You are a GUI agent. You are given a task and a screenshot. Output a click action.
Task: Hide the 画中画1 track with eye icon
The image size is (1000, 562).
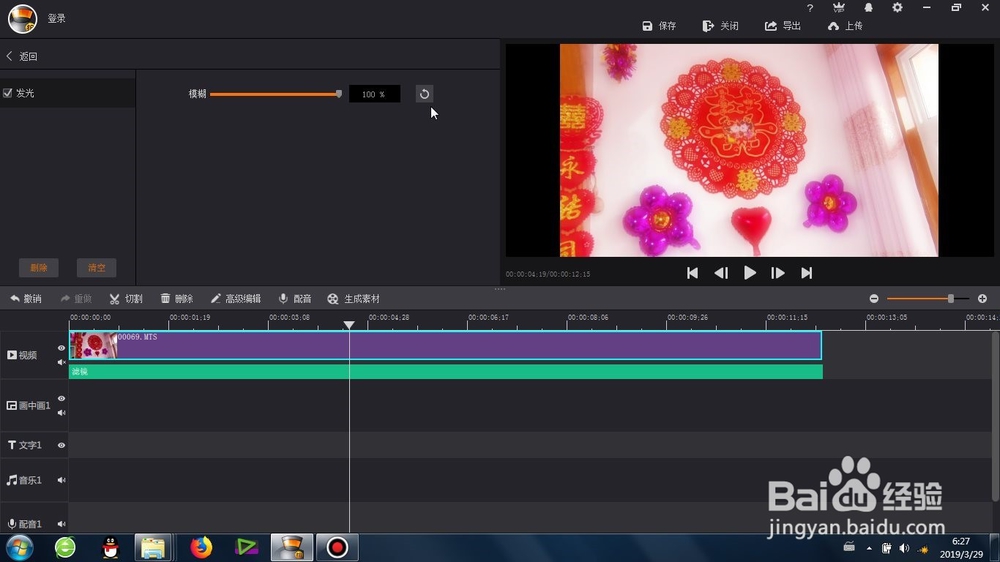[x=61, y=399]
